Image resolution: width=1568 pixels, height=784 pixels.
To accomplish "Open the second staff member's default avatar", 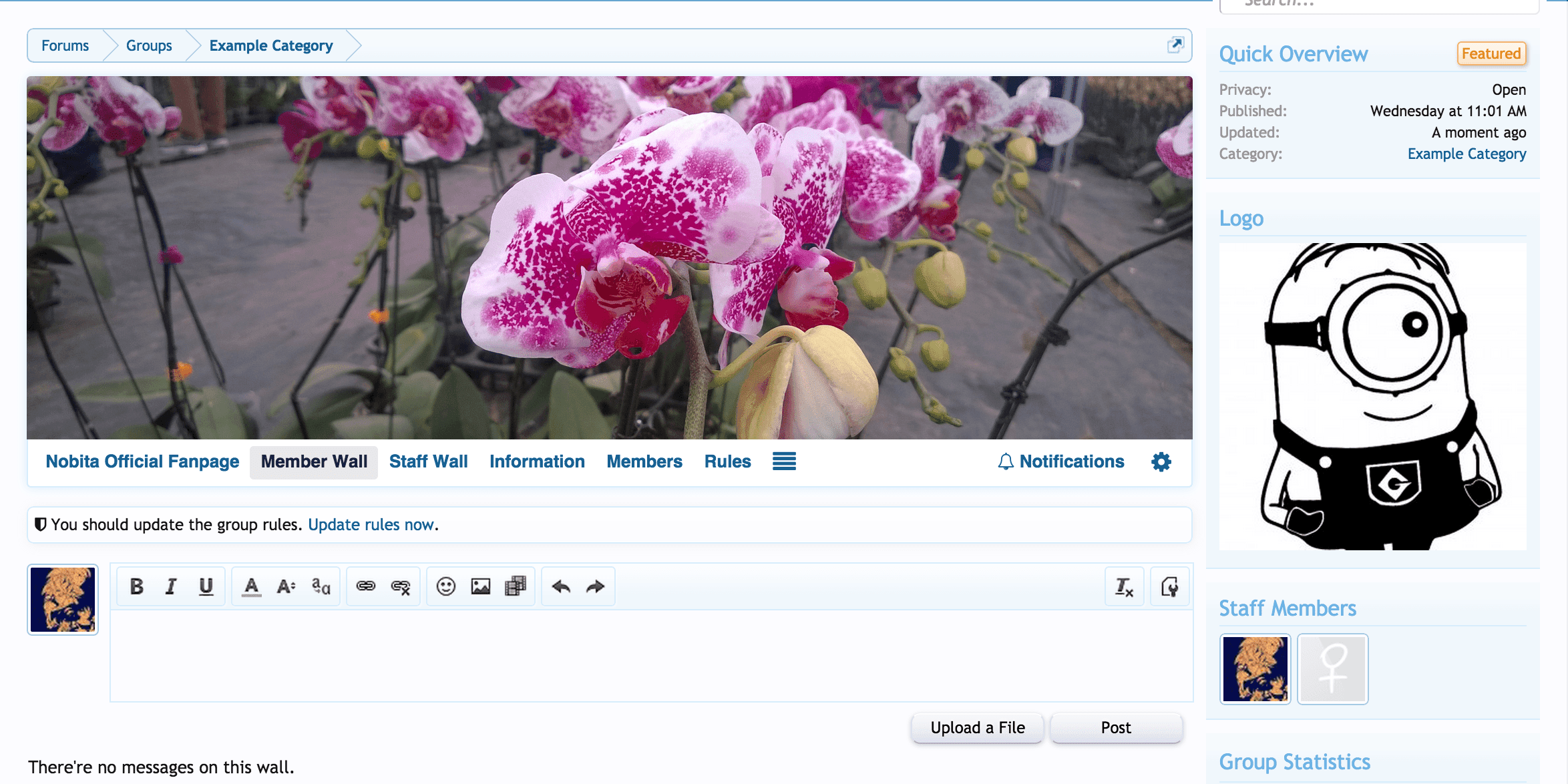I will pyautogui.click(x=1333, y=669).
